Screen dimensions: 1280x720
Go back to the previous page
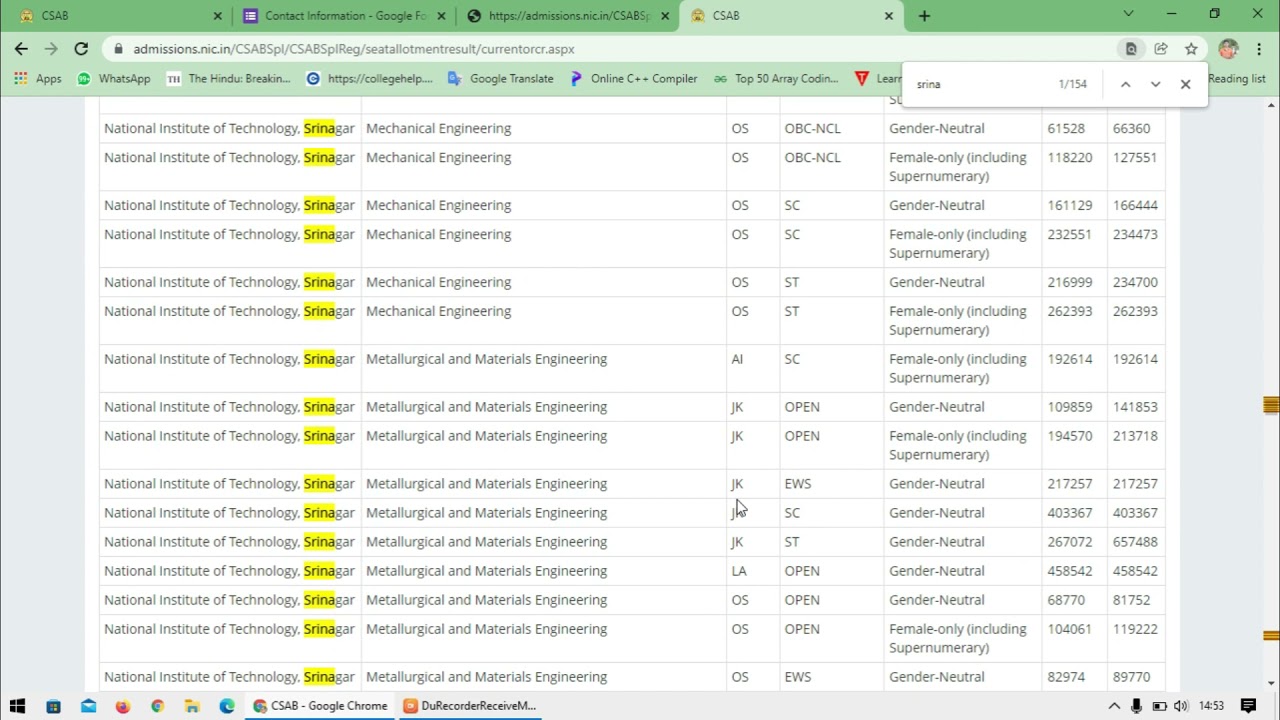point(21,48)
